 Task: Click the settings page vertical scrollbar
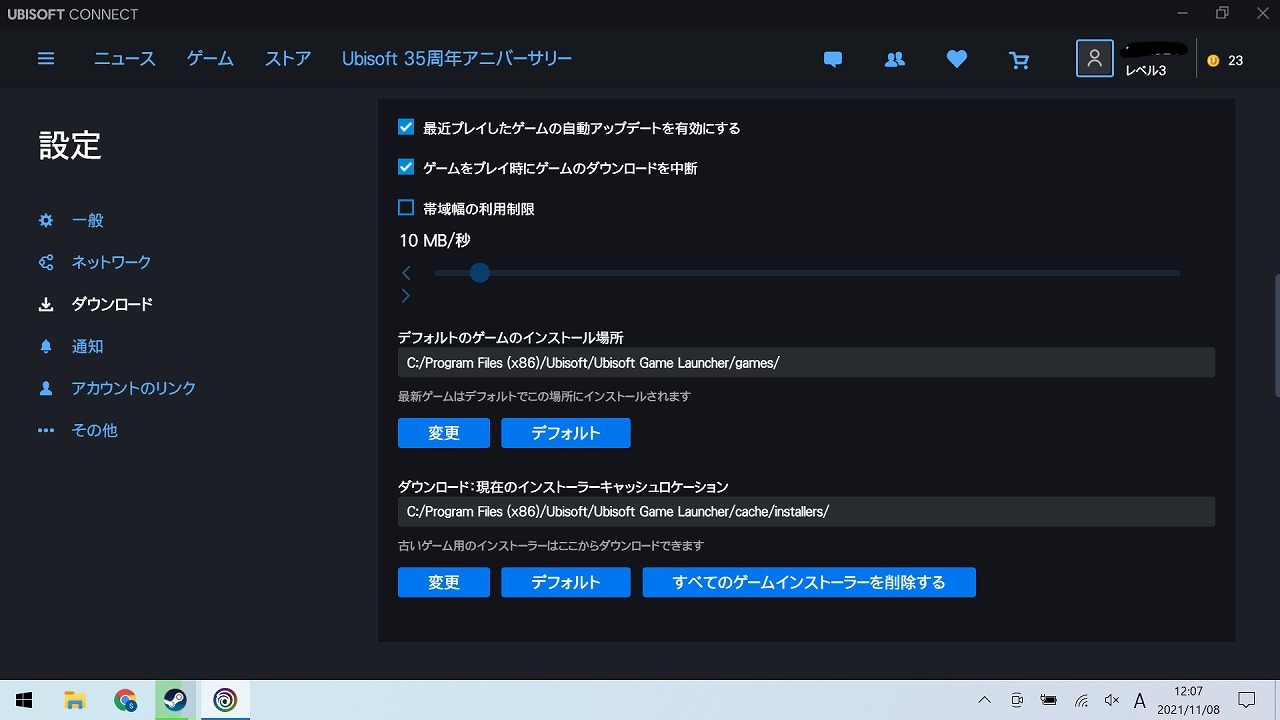1276,336
